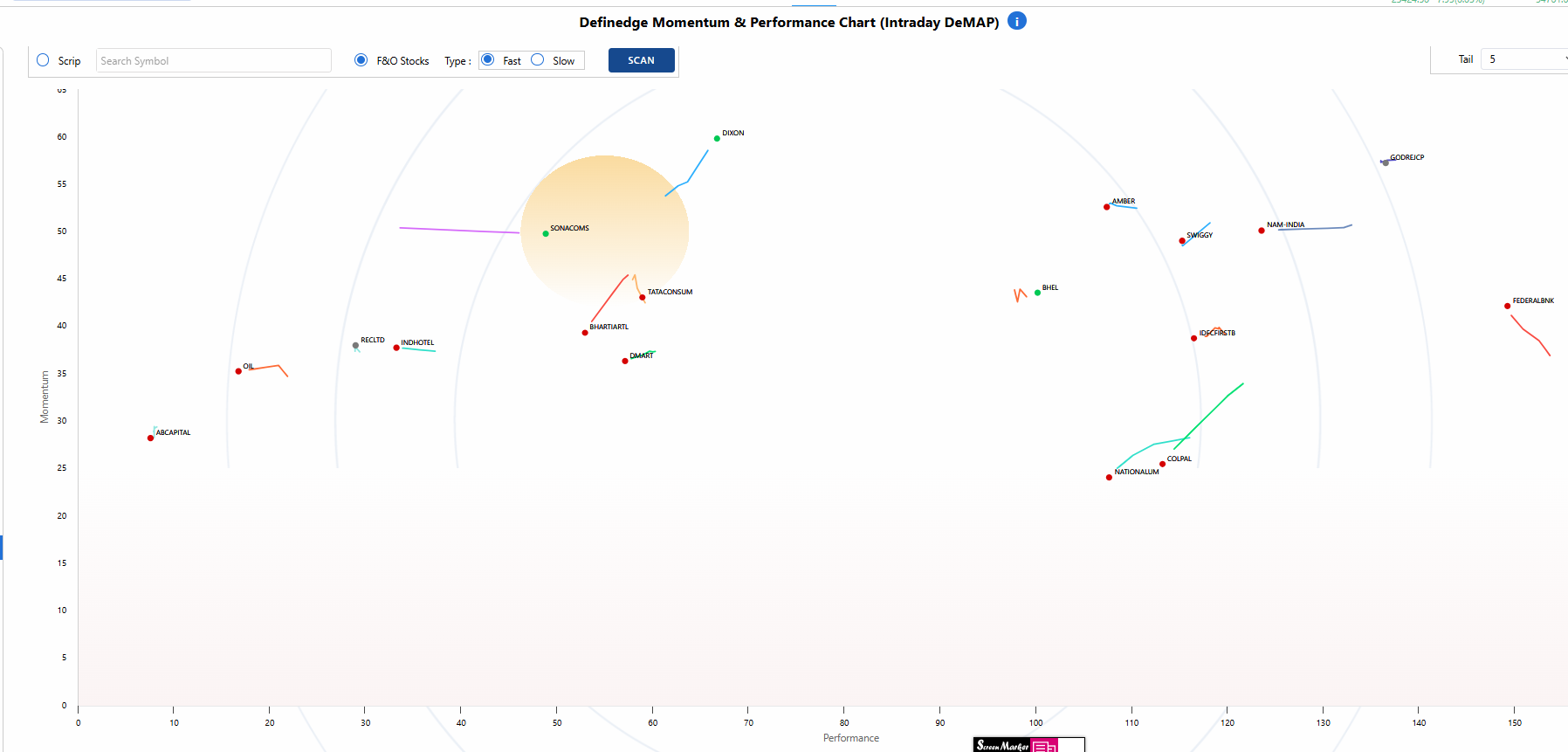
Task: Select the SONACOMS green dot
Action: [x=546, y=233]
